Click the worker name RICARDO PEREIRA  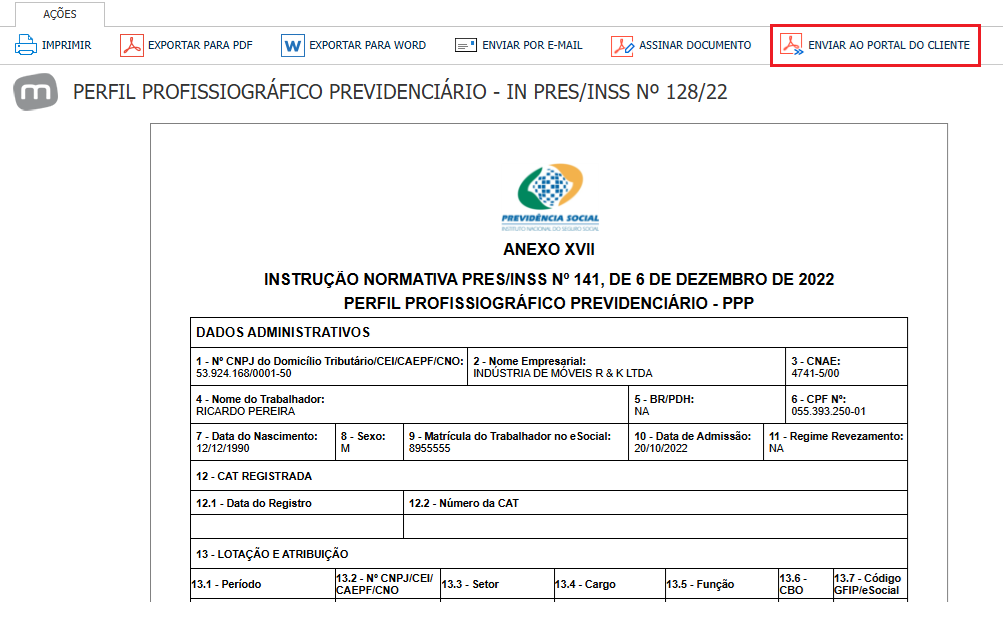246,411
